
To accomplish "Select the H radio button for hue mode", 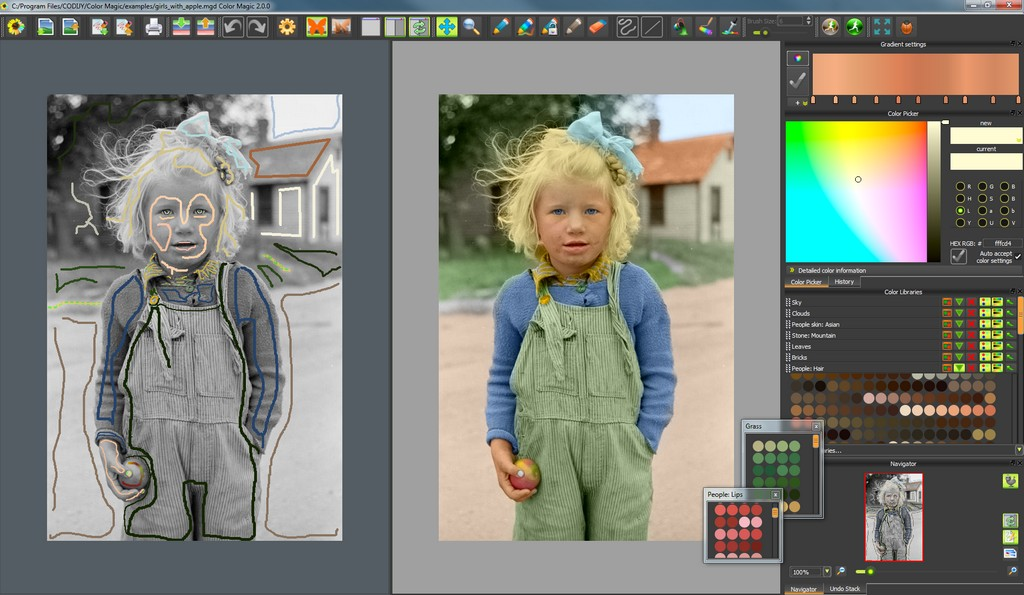I will 959,198.
